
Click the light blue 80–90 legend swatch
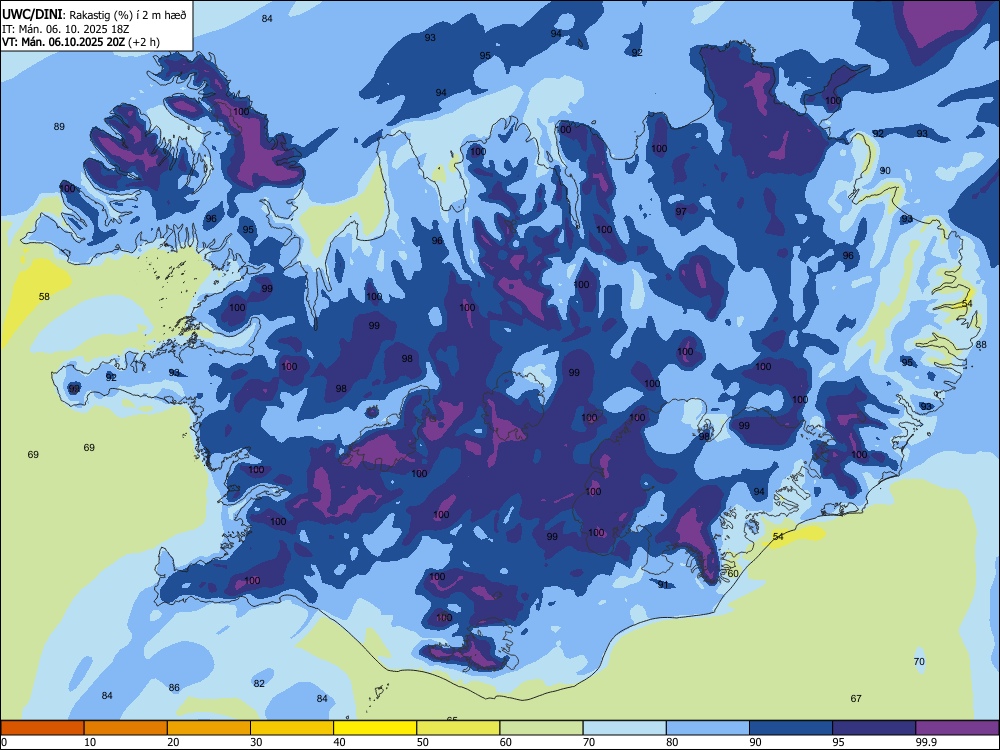pos(707,728)
